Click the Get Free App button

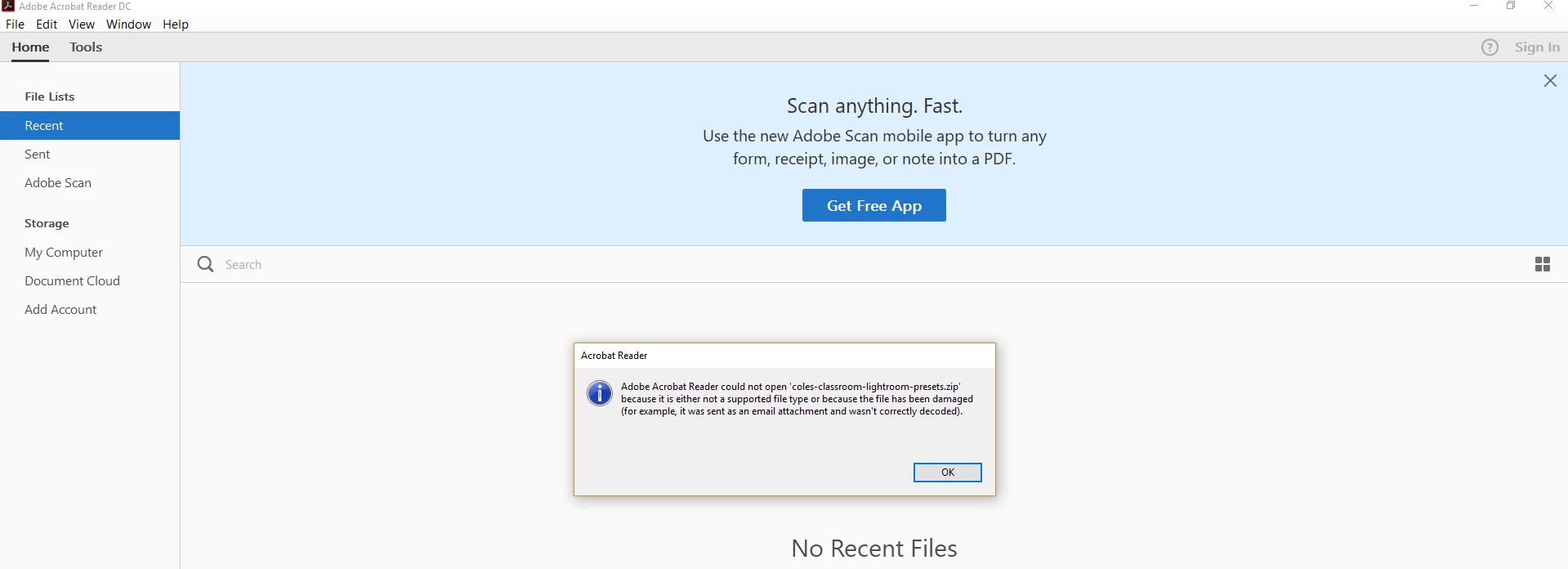[874, 205]
